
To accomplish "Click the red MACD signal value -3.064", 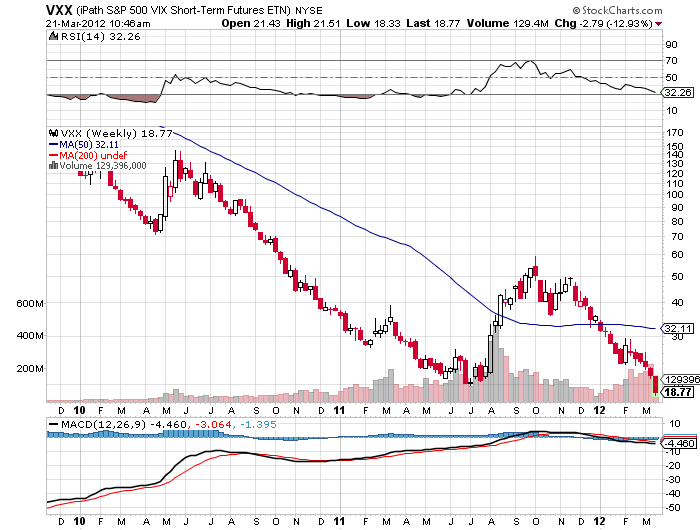I will point(213,424).
